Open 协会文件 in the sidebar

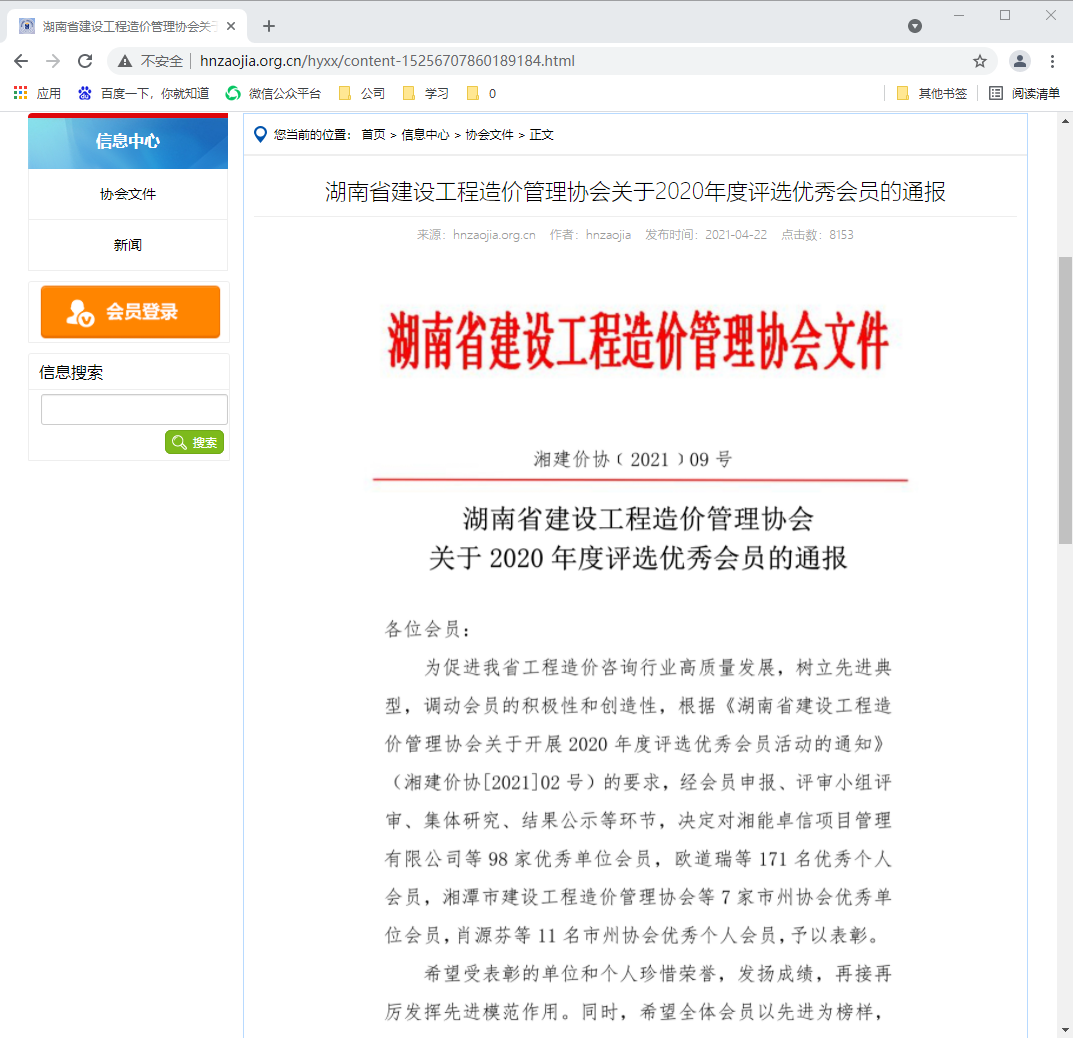click(128, 194)
